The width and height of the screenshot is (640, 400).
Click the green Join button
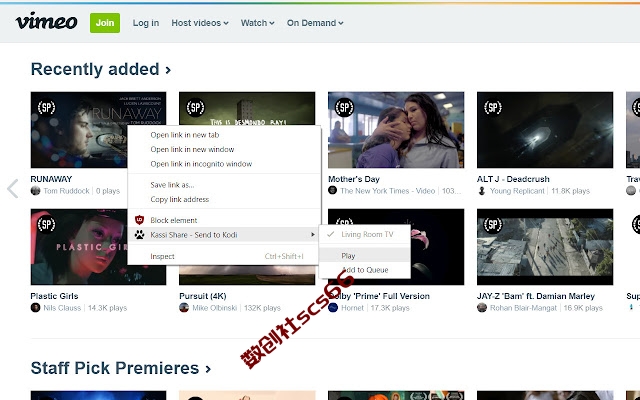coord(105,23)
